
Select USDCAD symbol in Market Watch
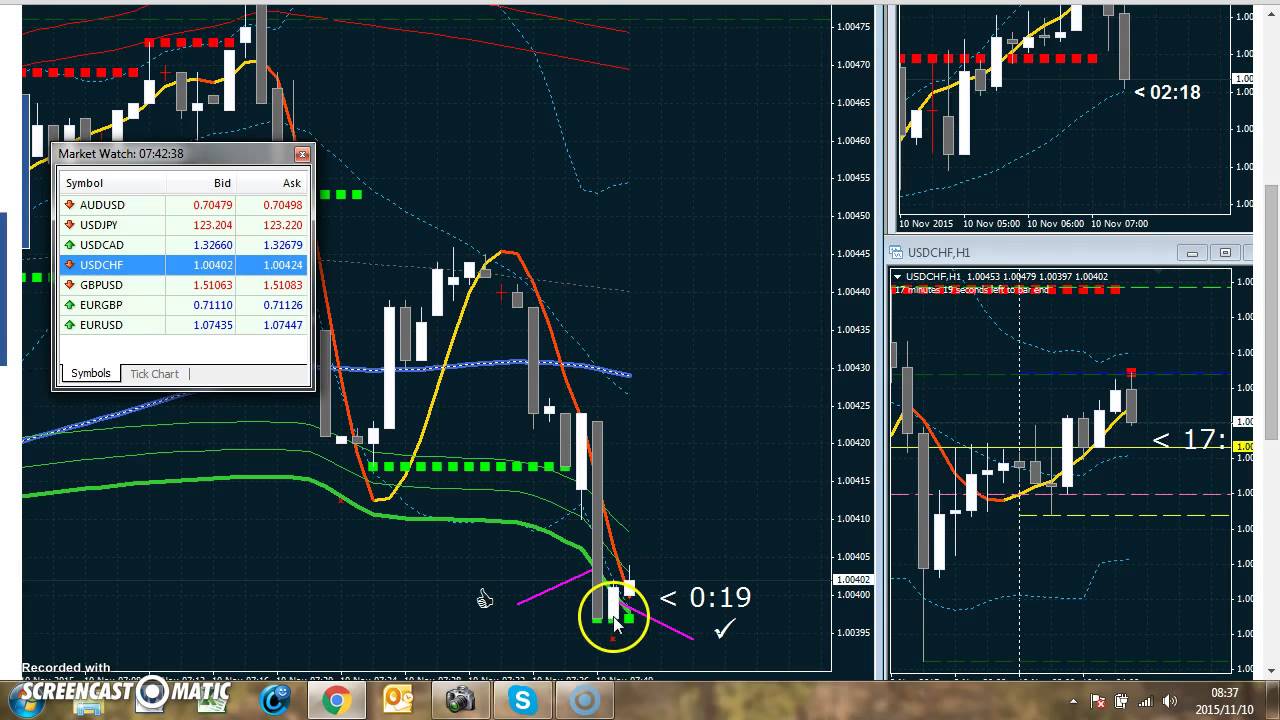tap(101, 245)
